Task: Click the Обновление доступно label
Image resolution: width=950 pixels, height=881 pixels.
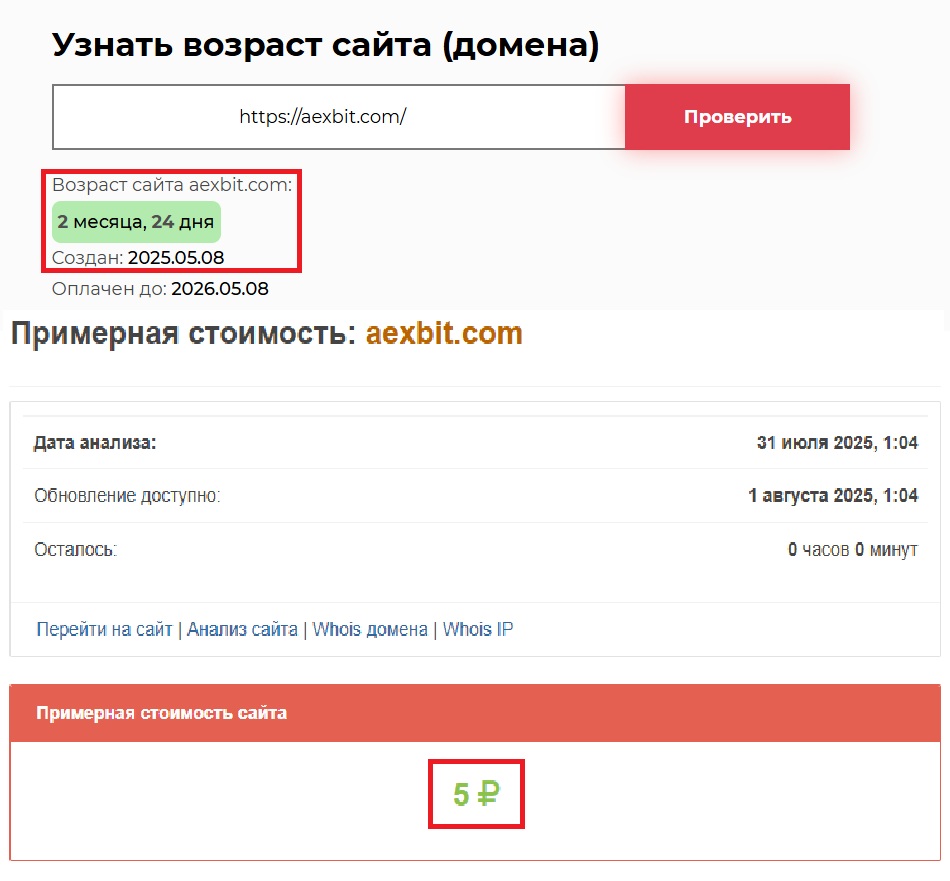Action: tap(127, 496)
